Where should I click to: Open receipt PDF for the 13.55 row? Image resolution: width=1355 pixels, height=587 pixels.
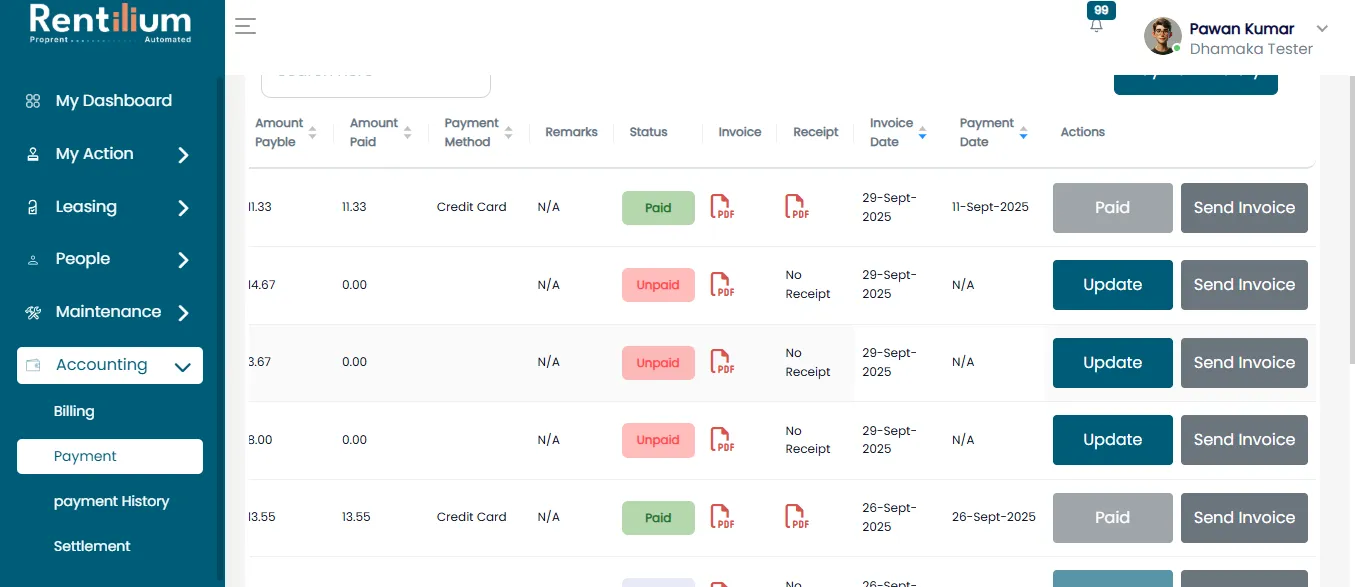pyautogui.click(x=797, y=517)
